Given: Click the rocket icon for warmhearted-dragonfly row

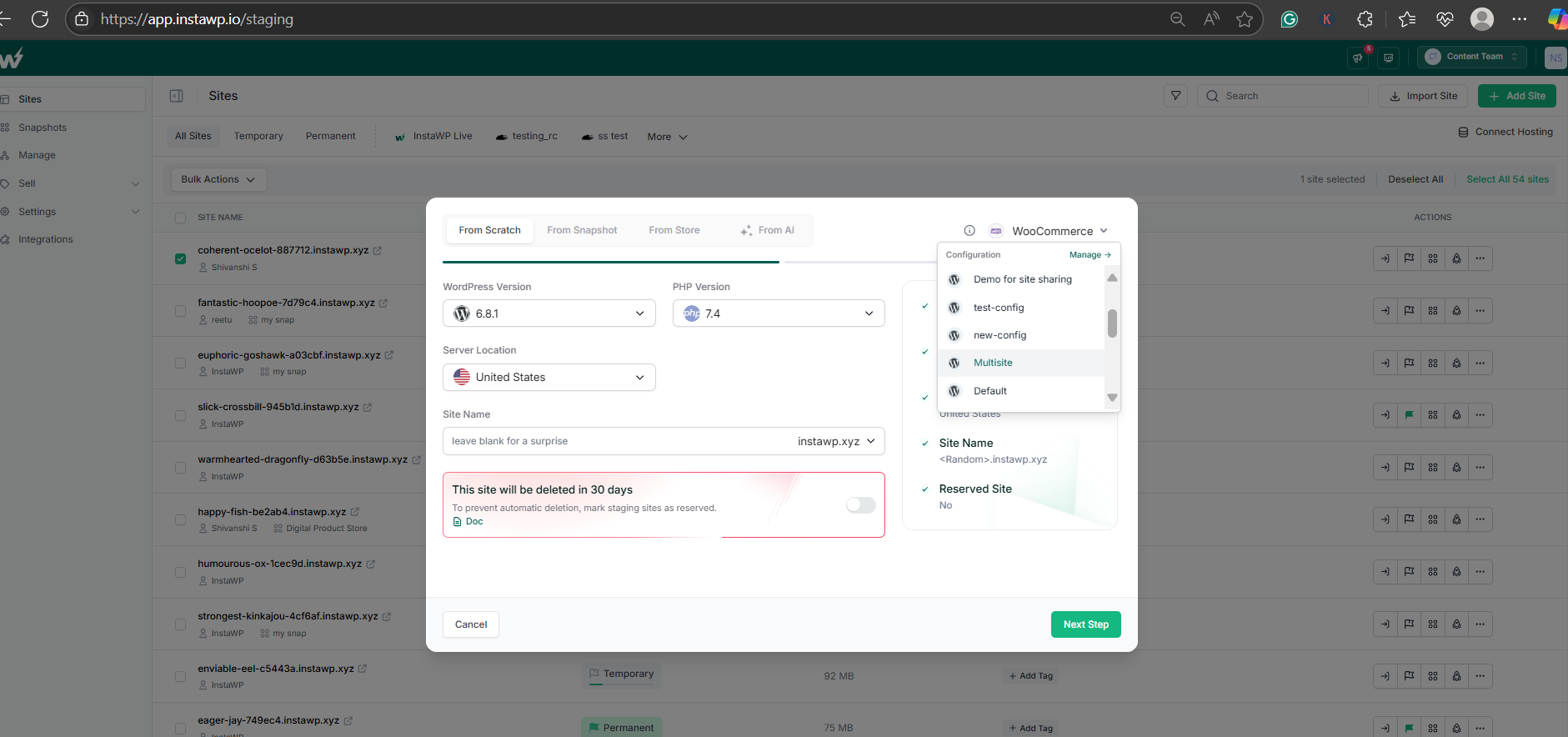Looking at the screenshot, I should [1456, 468].
